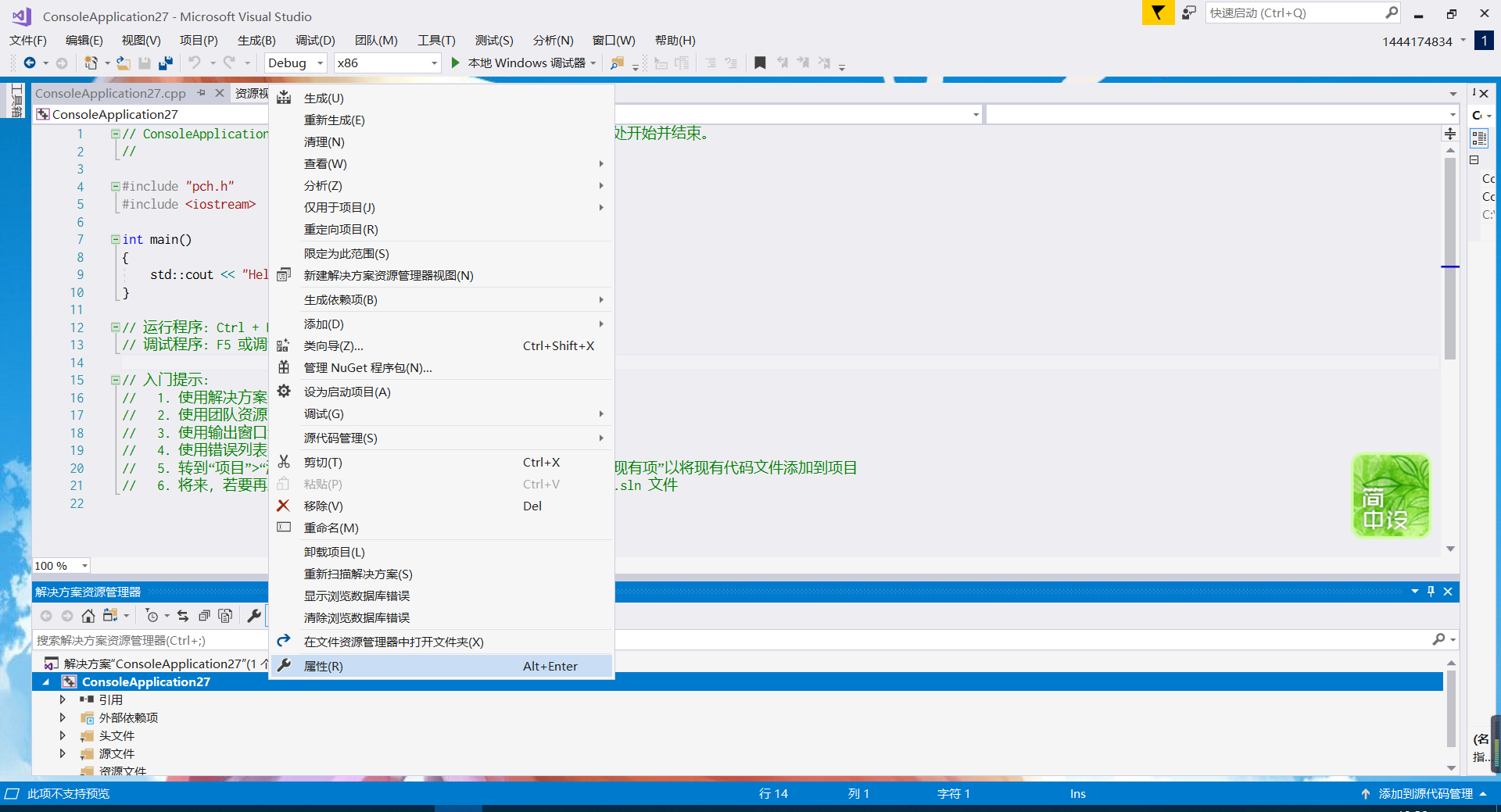
Task: Toggle bookmark with the bookmark toolbar icon
Action: tap(760, 63)
